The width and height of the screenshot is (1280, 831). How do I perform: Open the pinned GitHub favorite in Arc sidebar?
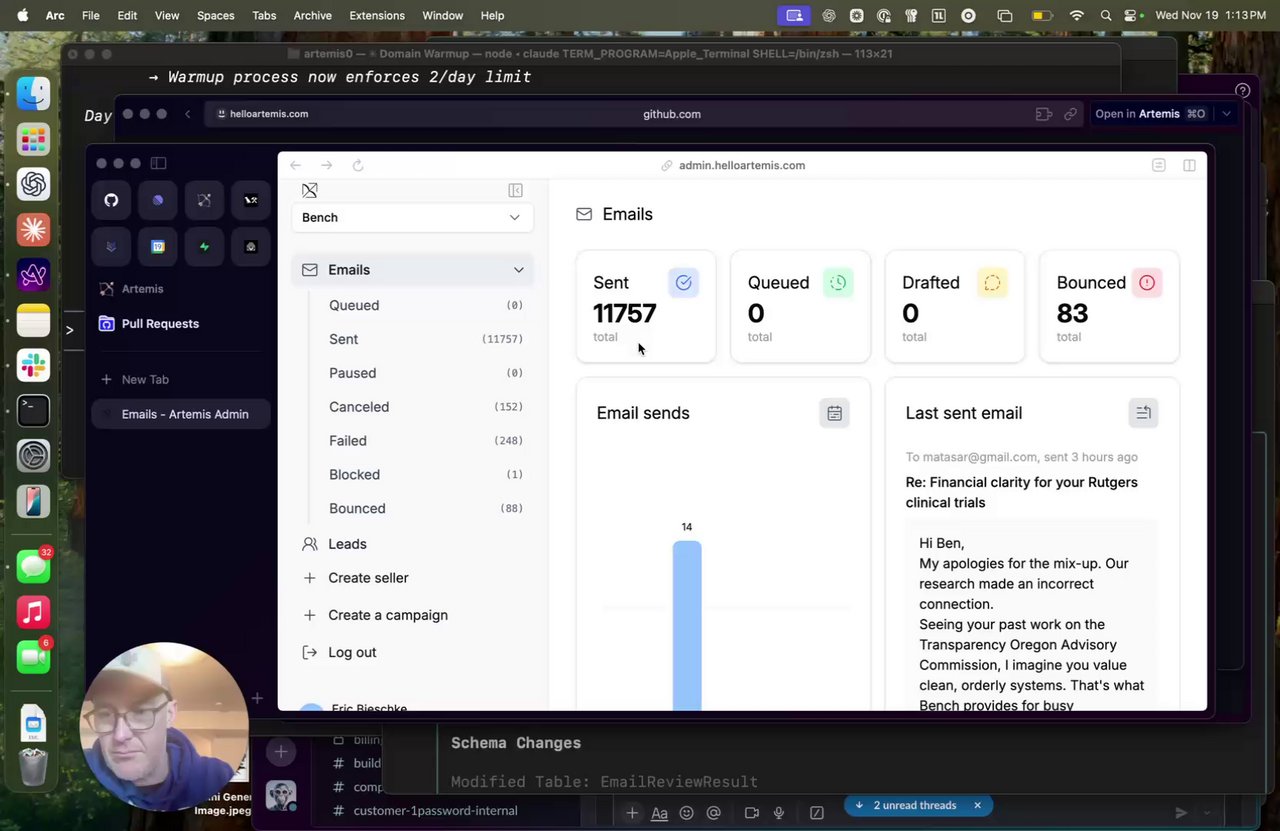pyautogui.click(x=111, y=200)
